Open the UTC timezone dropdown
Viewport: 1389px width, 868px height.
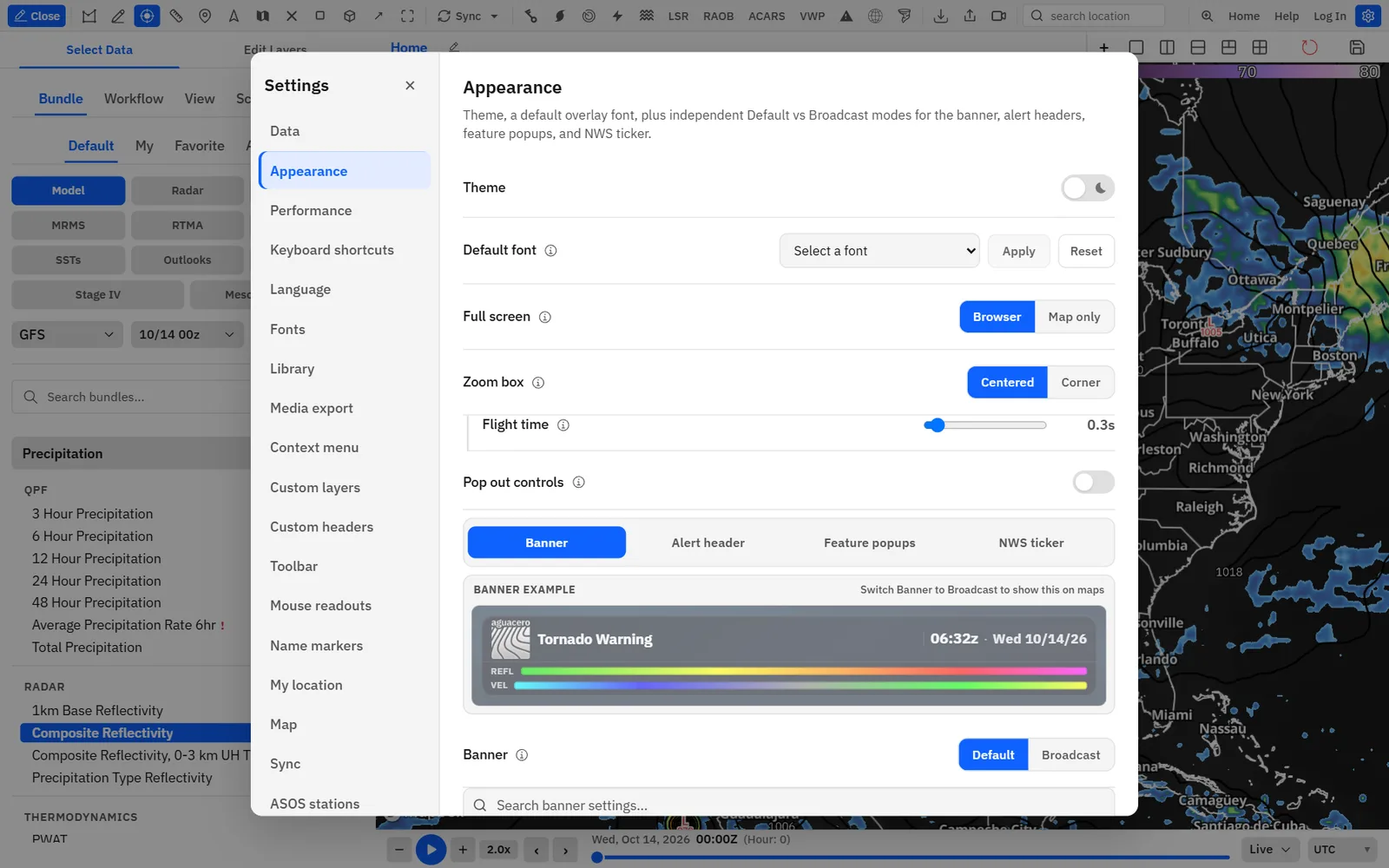pos(1342,850)
